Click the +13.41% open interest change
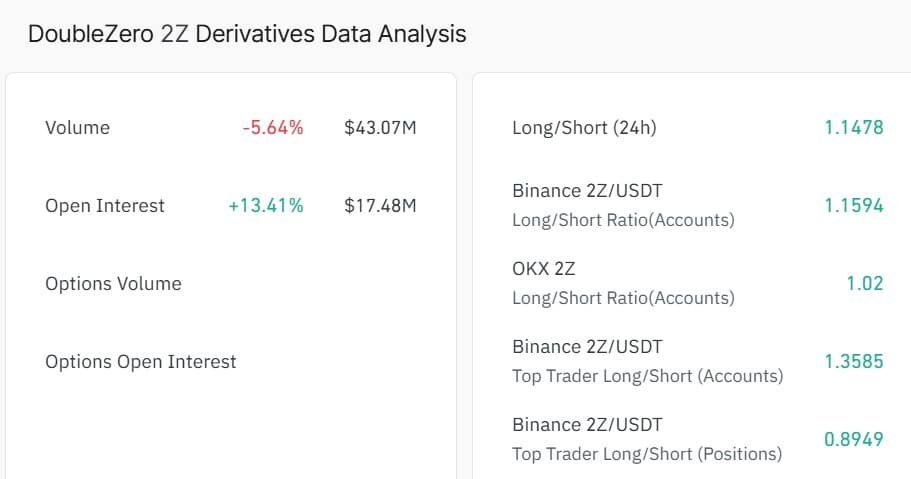Screen dimensions: 911x479 (266, 206)
